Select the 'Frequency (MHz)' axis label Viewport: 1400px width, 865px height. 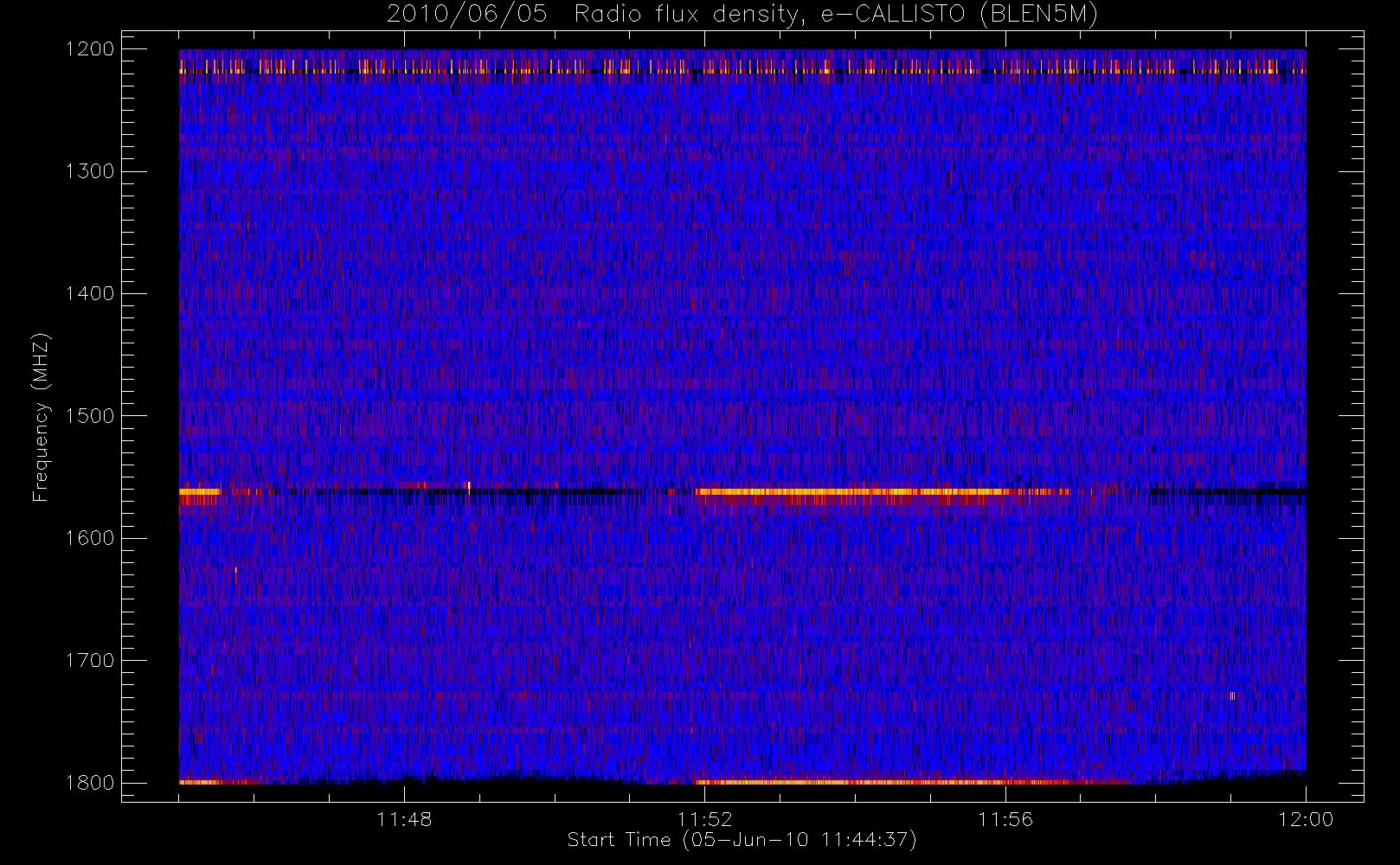40,417
